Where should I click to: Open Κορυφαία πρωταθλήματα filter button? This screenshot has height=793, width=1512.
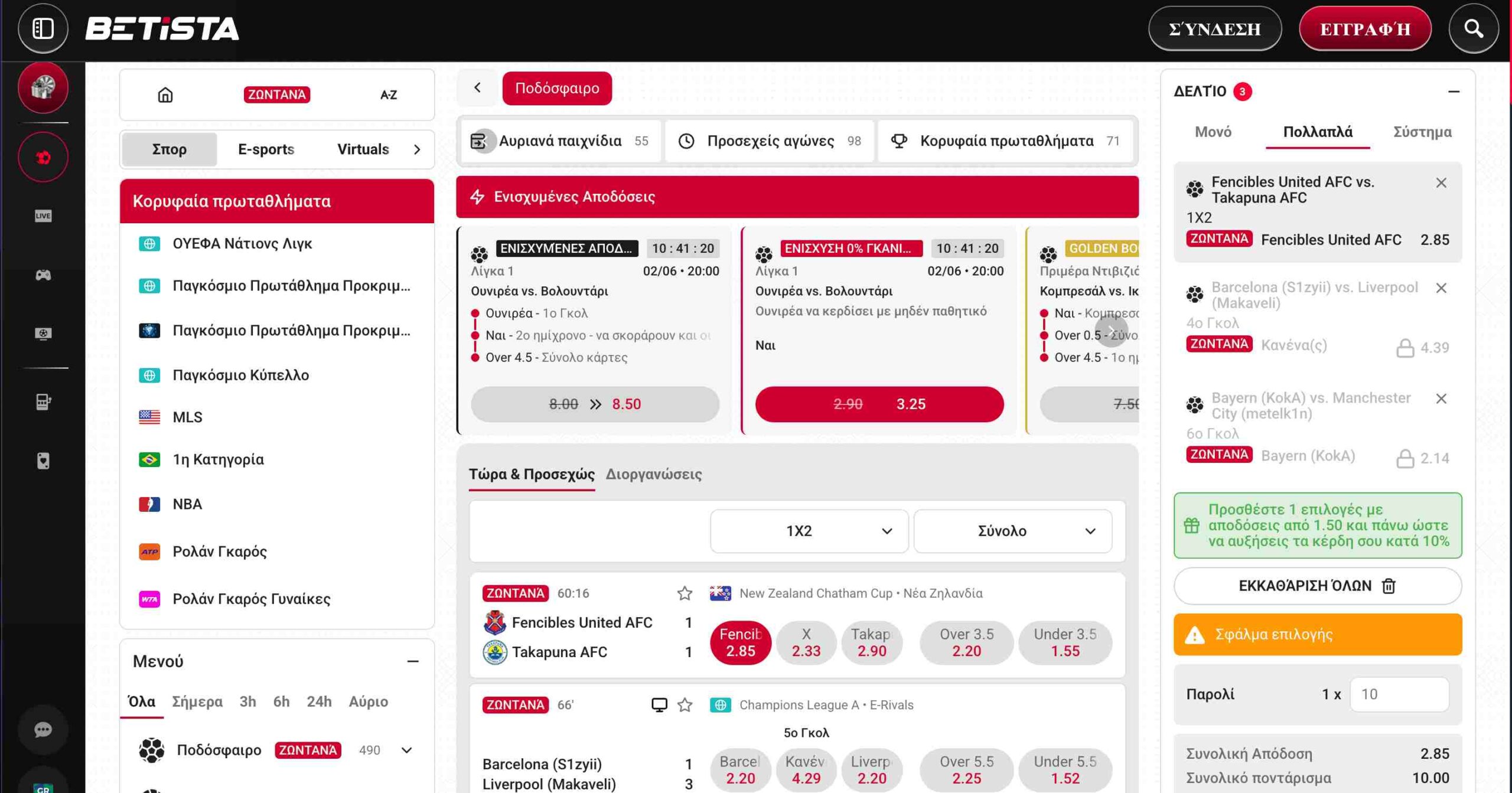coord(1006,141)
